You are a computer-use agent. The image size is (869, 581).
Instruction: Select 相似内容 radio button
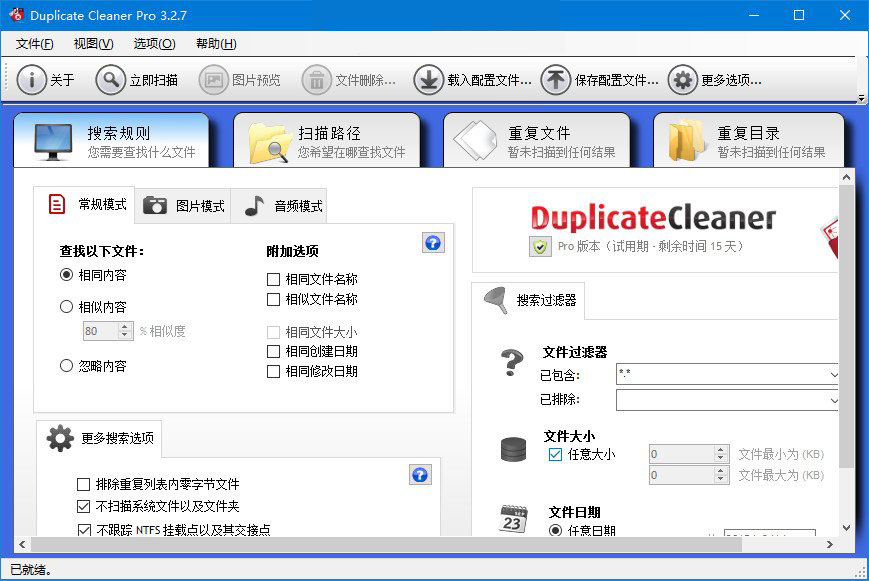(x=66, y=307)
